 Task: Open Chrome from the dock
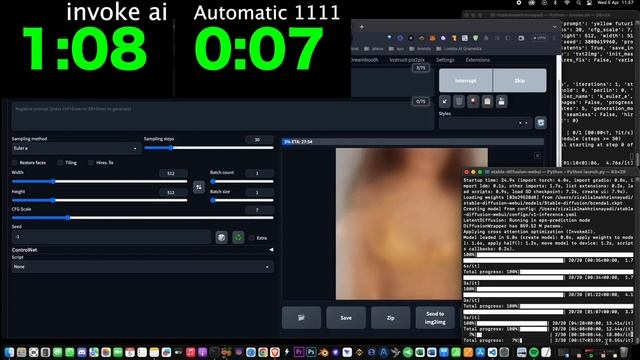pyautogui.click(x=263, y=352)
